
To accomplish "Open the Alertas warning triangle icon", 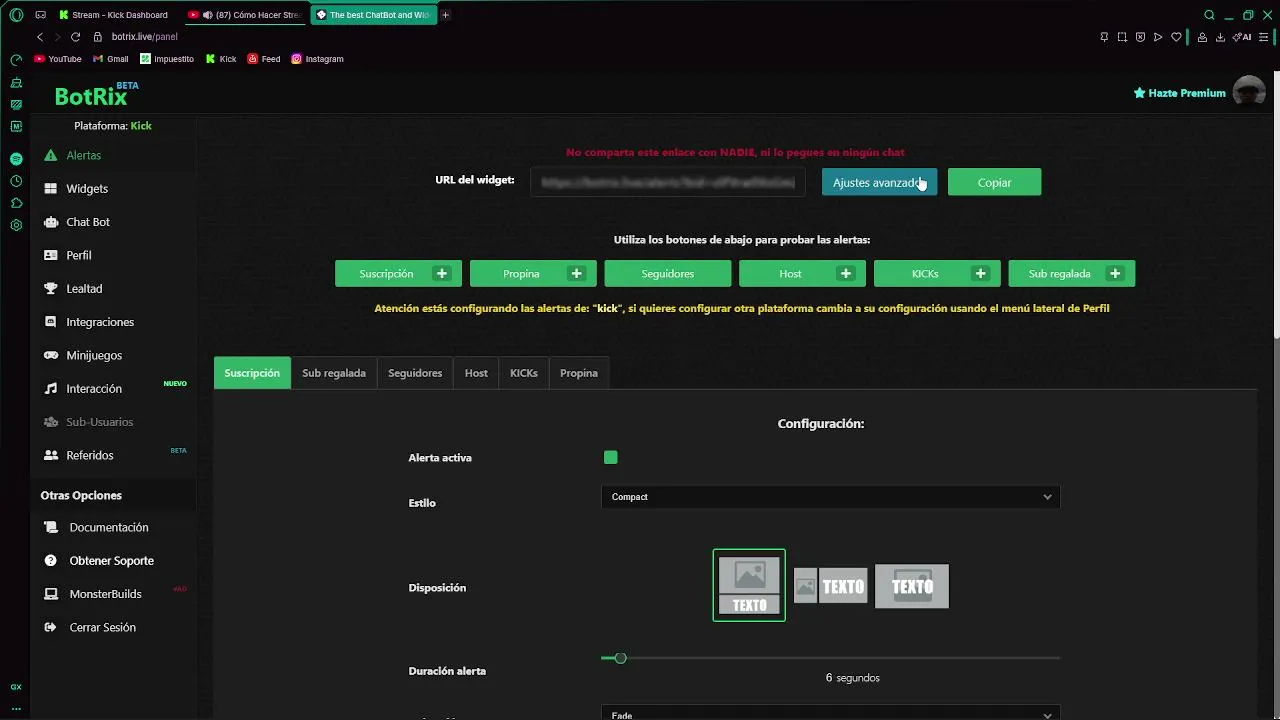I will coord(51,155).
